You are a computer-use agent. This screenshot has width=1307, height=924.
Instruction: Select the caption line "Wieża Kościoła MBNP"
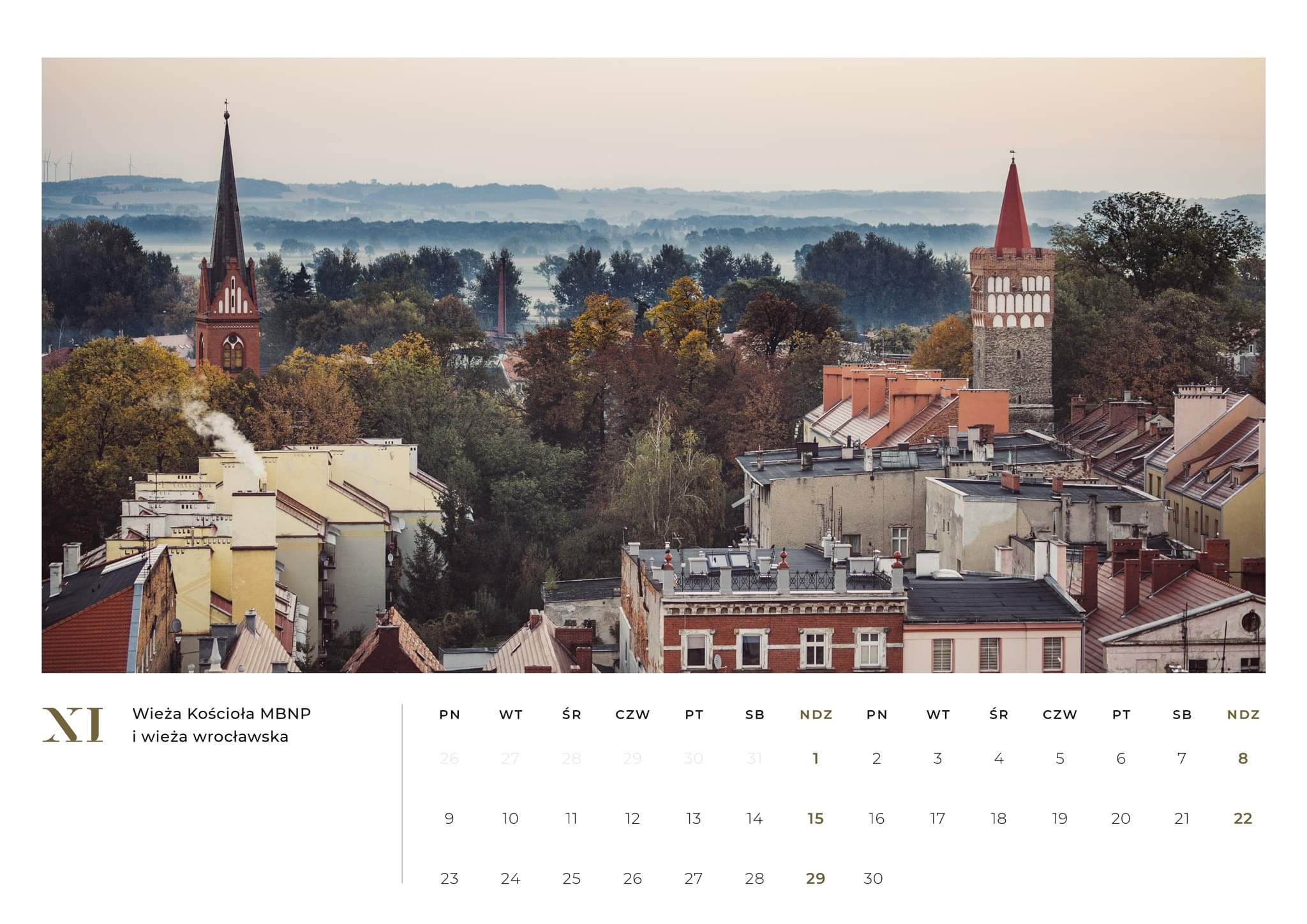coord(221,713)
